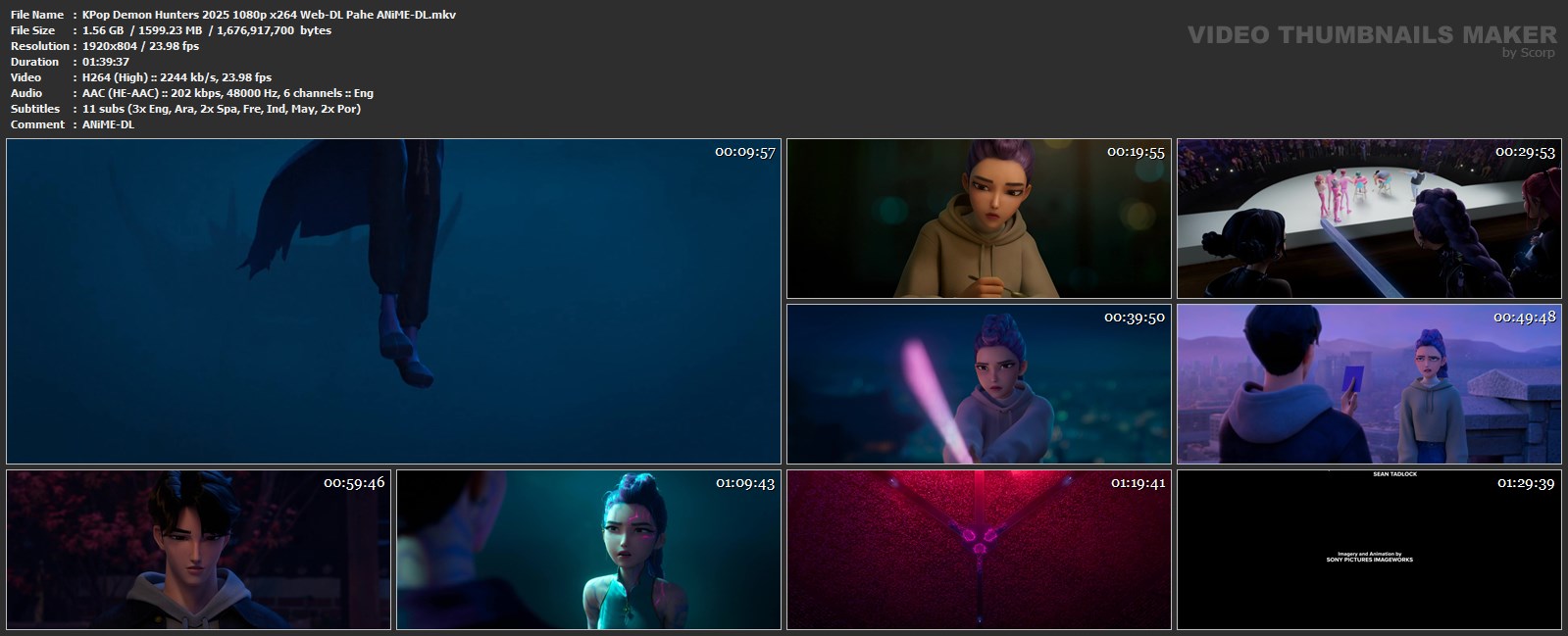
Task: Select the thumbnail timestamped 00:59:46
Action: tap(198, 550)
